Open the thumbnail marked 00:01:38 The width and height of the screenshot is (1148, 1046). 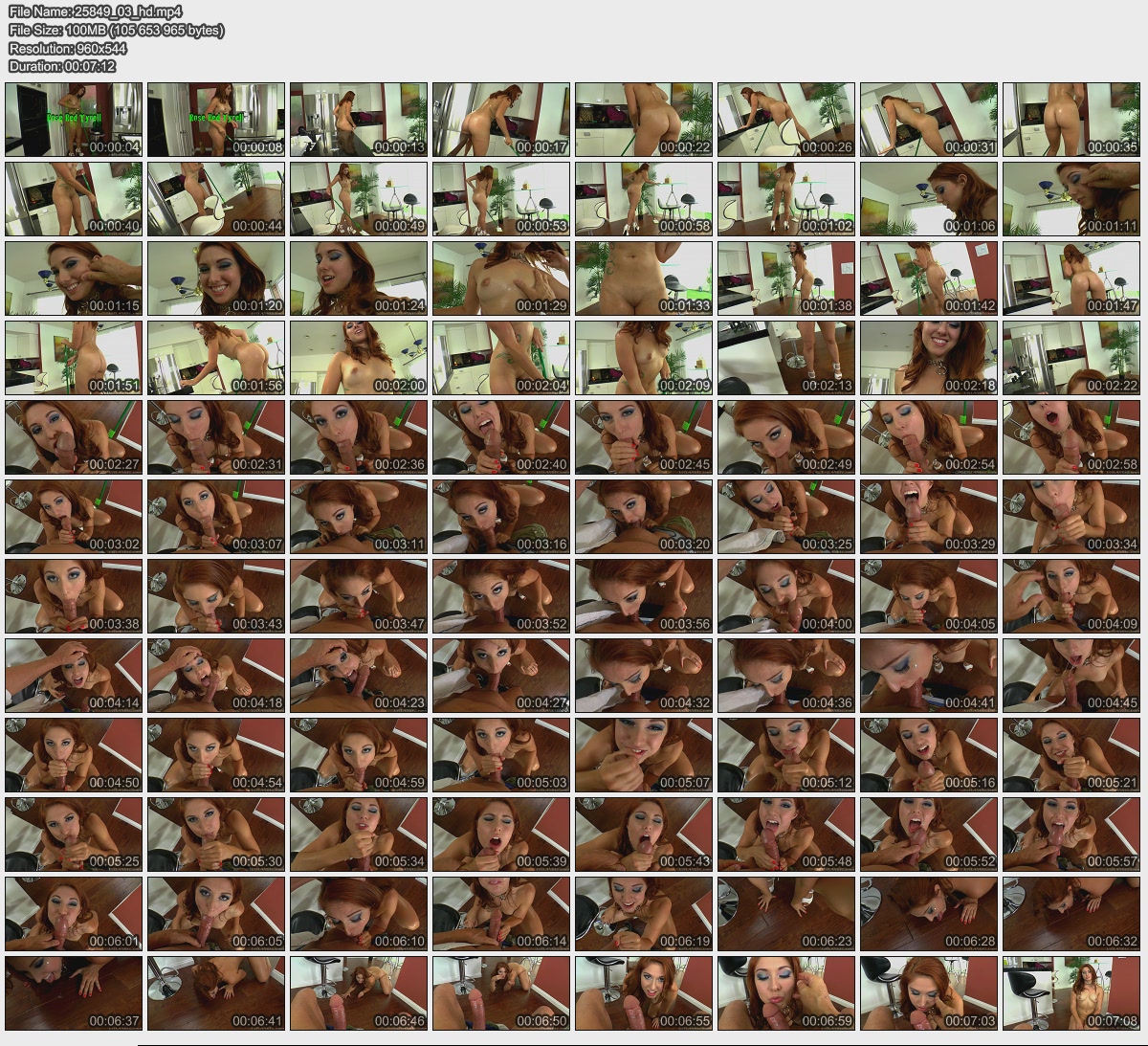786,278
